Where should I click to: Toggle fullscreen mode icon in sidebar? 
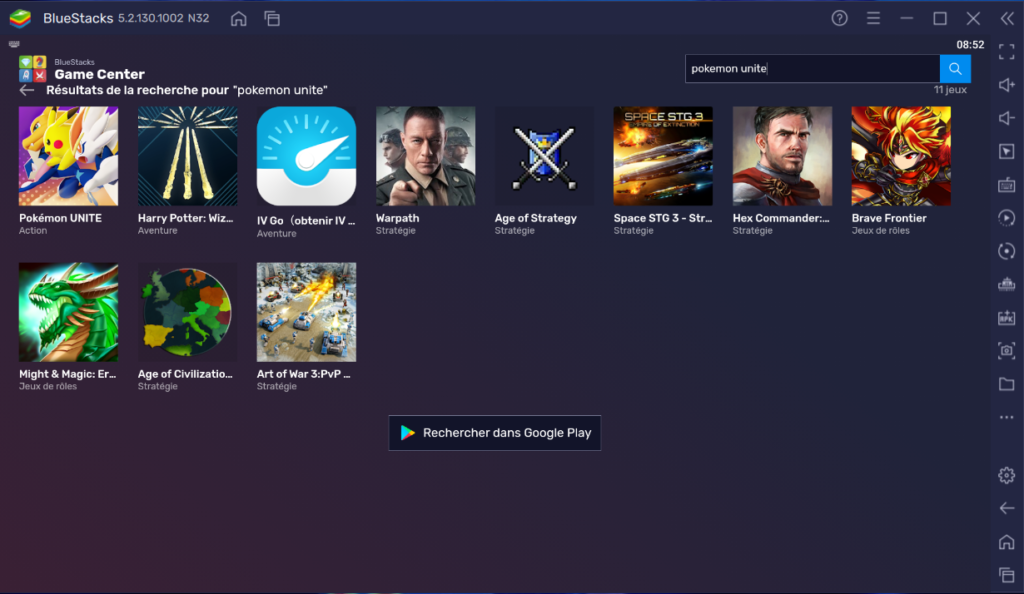coord(1006,52)
